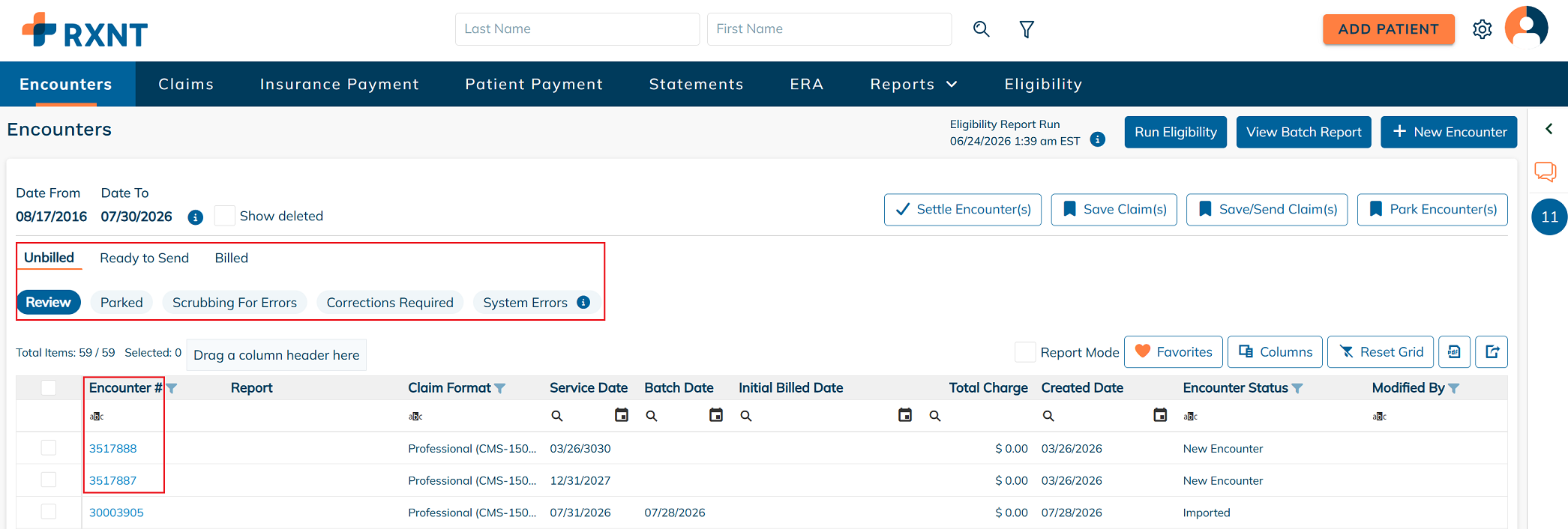Open the Service Date calendar picker
Viewport: 1568px width, 529px height.
tap(622, 415)
